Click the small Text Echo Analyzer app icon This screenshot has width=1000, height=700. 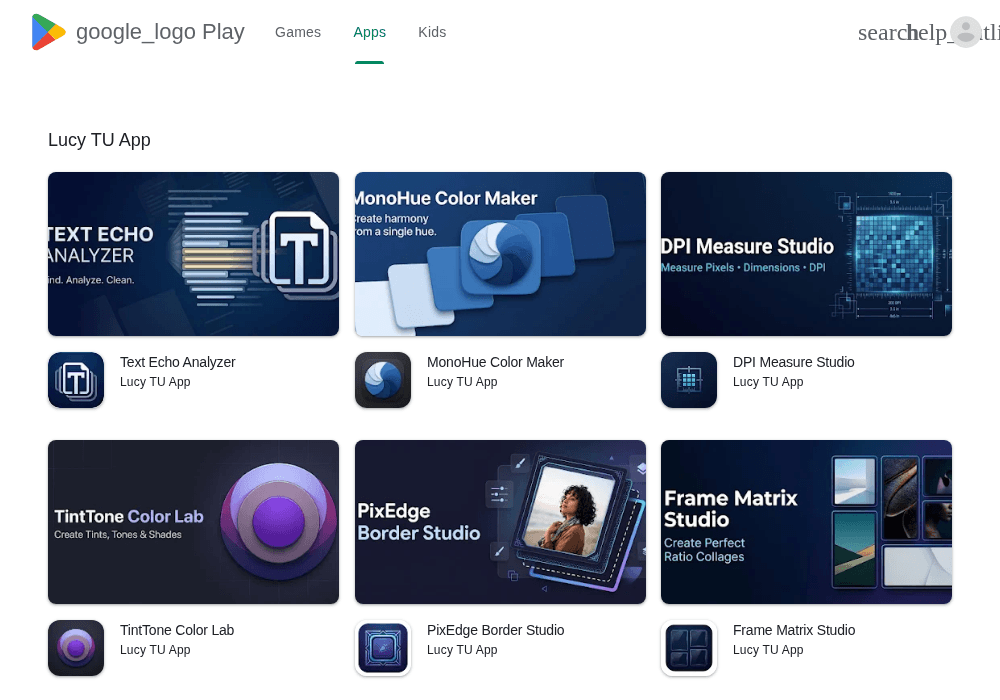[x=76, y=380]
